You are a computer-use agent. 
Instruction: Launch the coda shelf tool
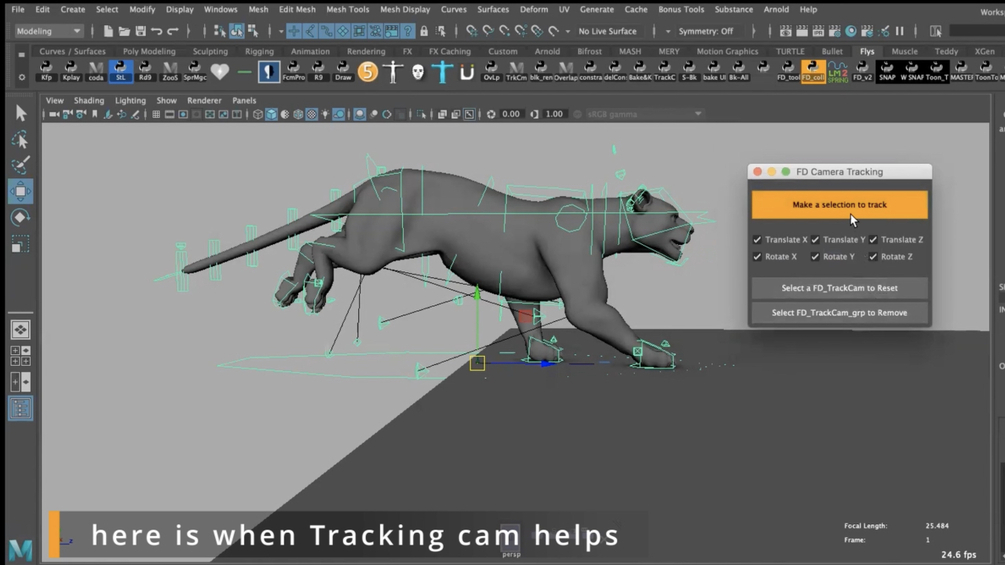point(96,71)
